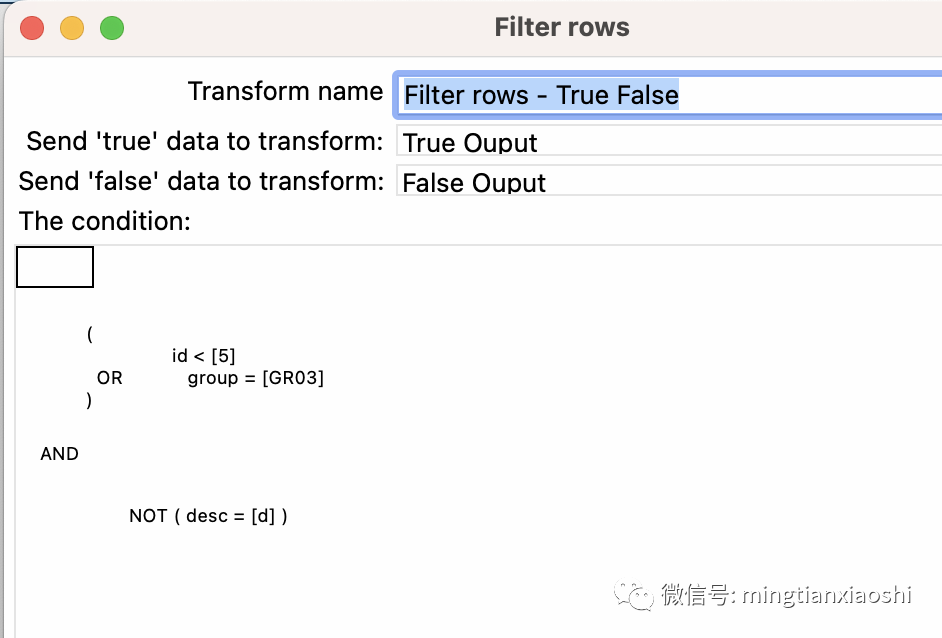Click the opening parenthesis of the grouped condition
The height and width of the screenshot is (638, 942).
(88, 333)
